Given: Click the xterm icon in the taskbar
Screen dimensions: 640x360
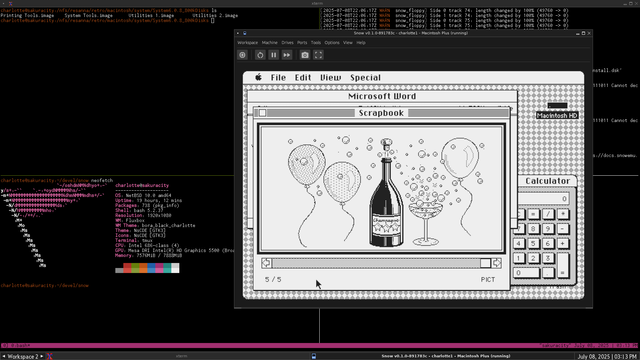Looking at the screenshot, I should pos(49,356).
